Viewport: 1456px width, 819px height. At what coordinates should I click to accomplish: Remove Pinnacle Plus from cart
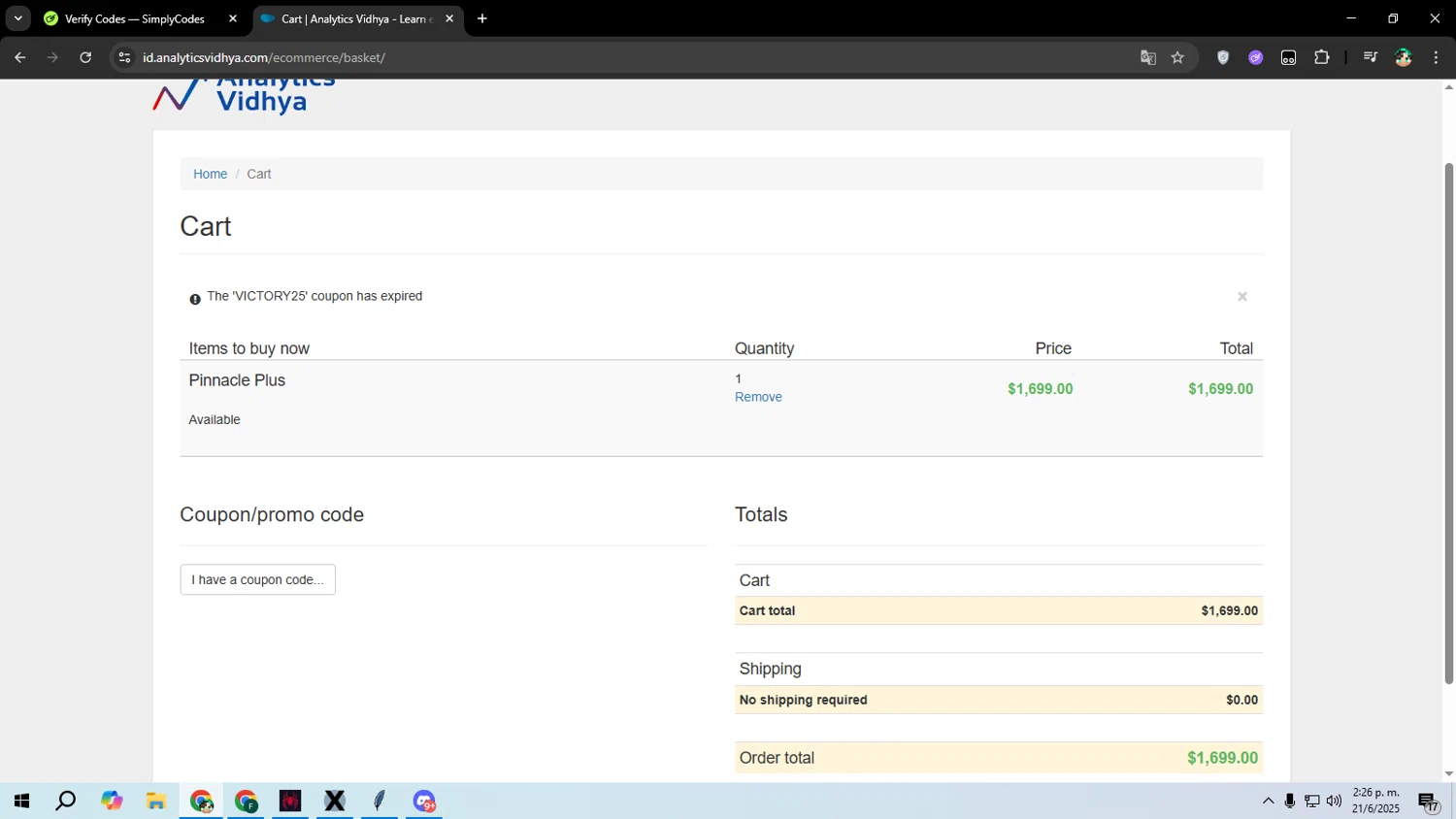coord(758,397)
